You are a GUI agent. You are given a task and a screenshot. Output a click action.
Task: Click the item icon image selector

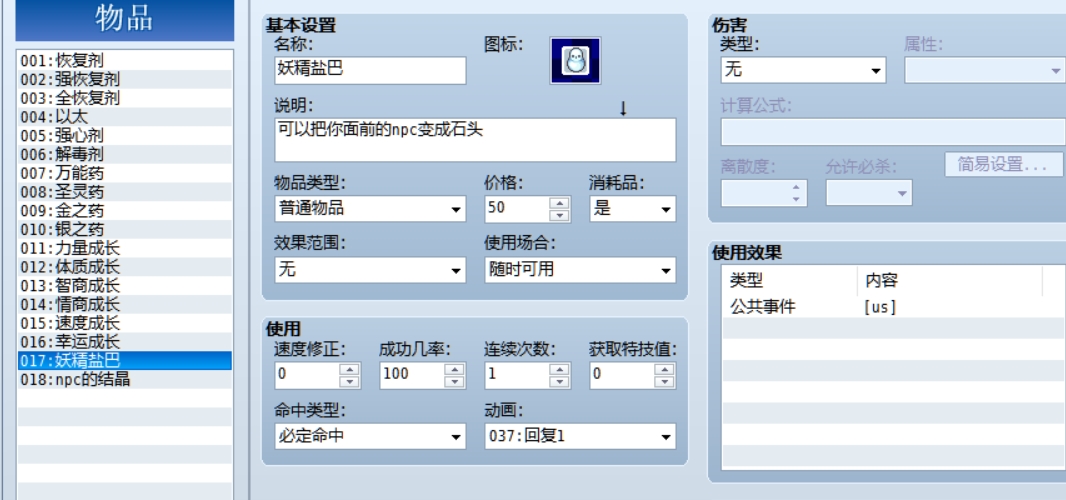pyautogui.click(x=575, y=61)
